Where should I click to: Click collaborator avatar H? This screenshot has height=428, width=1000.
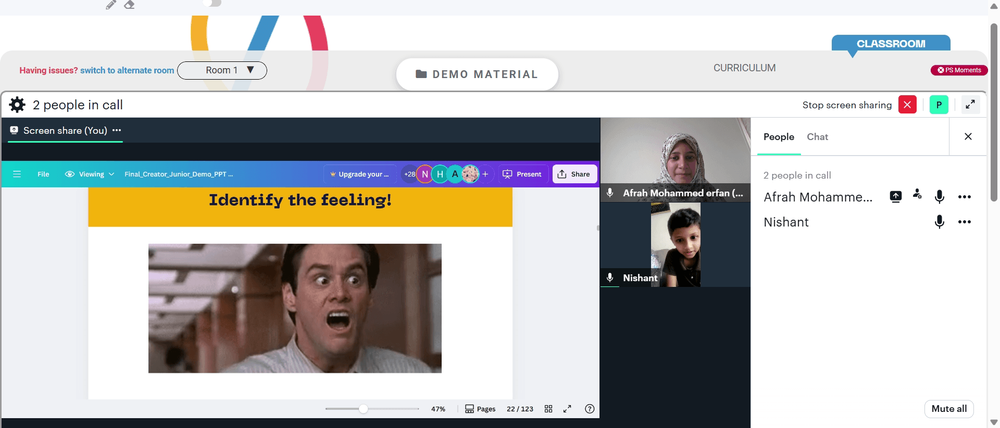440,173
